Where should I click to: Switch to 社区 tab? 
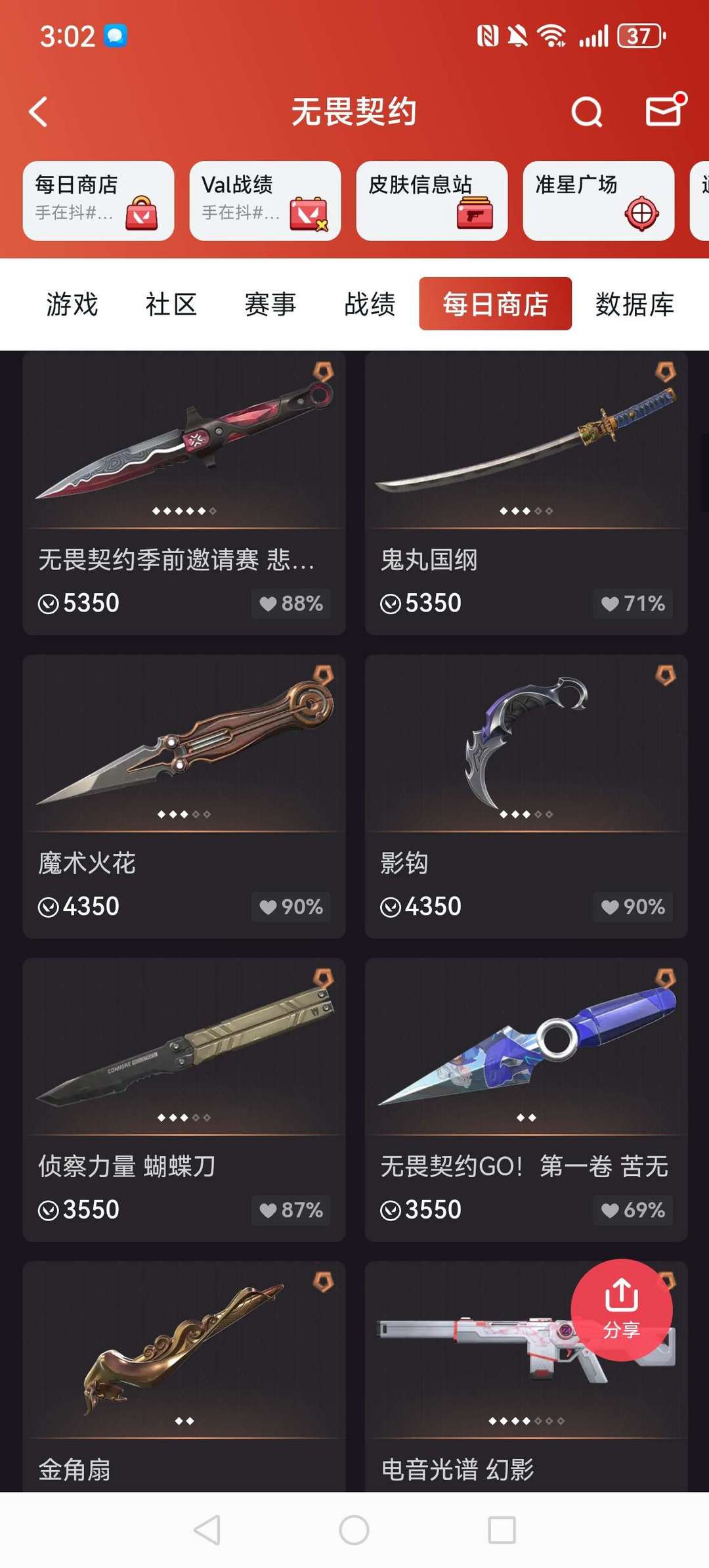pyautogui.click(x=171, y=304)
